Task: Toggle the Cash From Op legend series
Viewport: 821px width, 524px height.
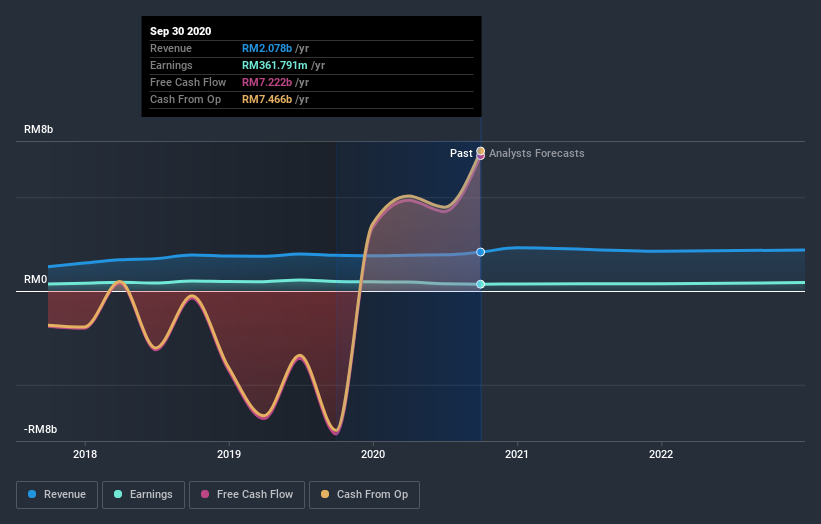Action: point(364,495)
